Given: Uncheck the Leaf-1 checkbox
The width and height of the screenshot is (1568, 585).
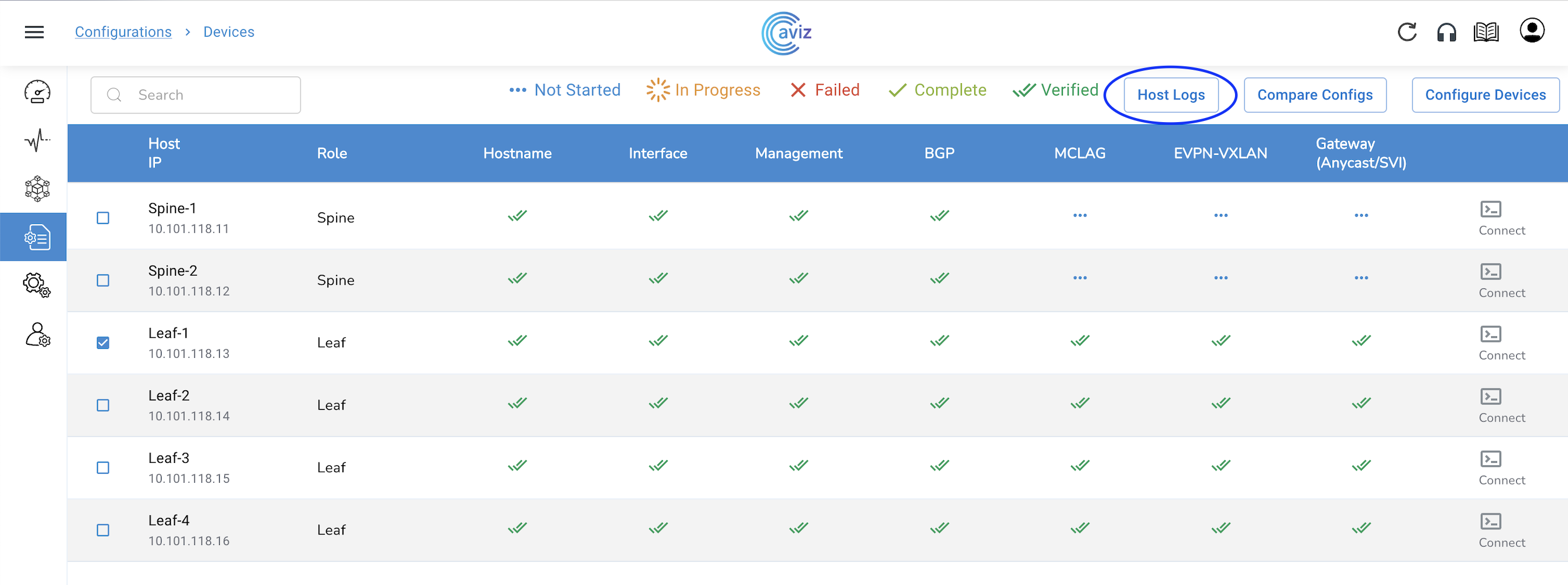Looking at the screenshot, I should [103, 343].
